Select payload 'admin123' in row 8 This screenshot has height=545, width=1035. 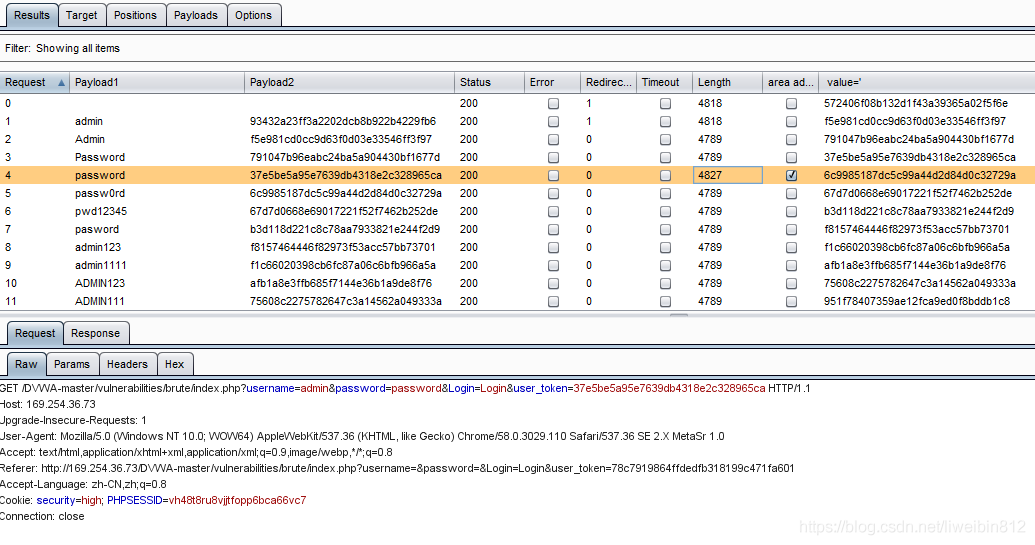coord(98,247)
